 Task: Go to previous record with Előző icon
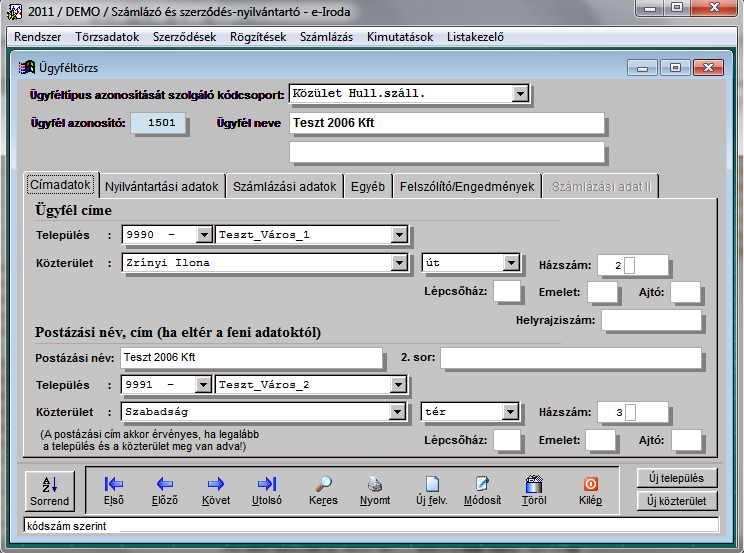point(164,484)
